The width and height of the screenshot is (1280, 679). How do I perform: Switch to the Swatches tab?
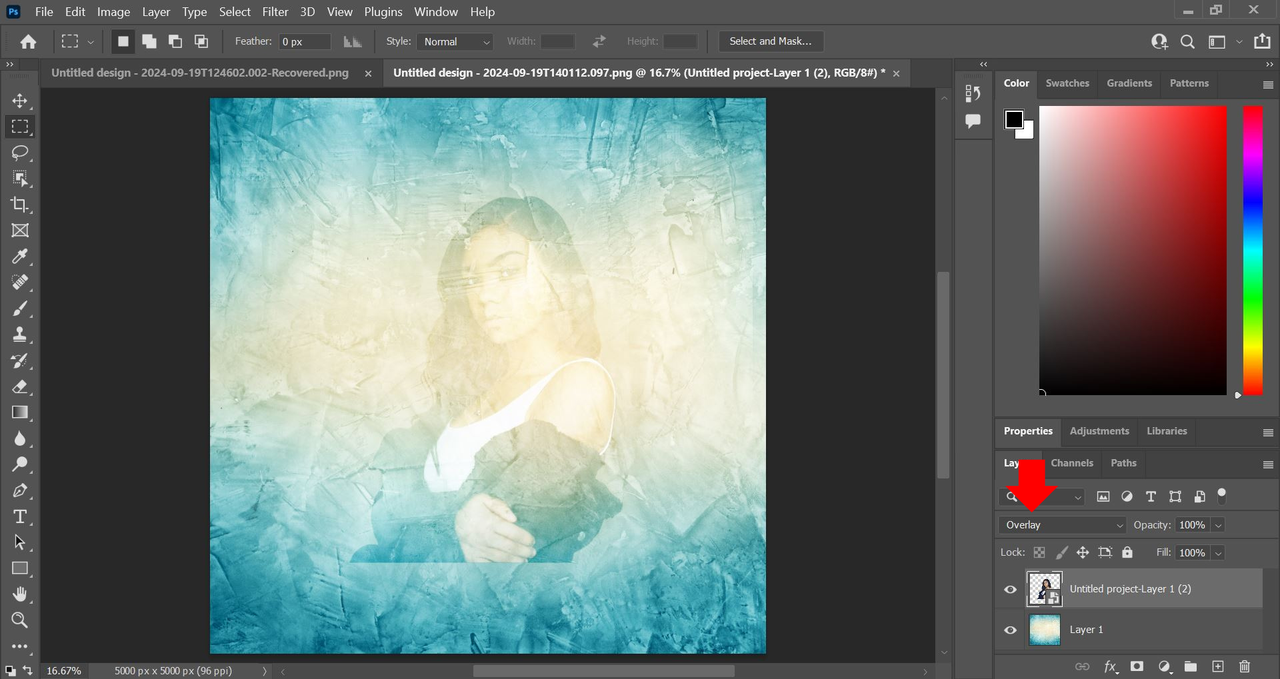1067,83
